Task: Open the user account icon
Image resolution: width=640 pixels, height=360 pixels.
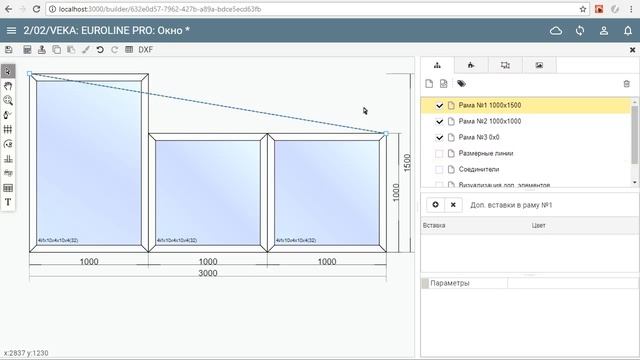Action: (604, 31)
